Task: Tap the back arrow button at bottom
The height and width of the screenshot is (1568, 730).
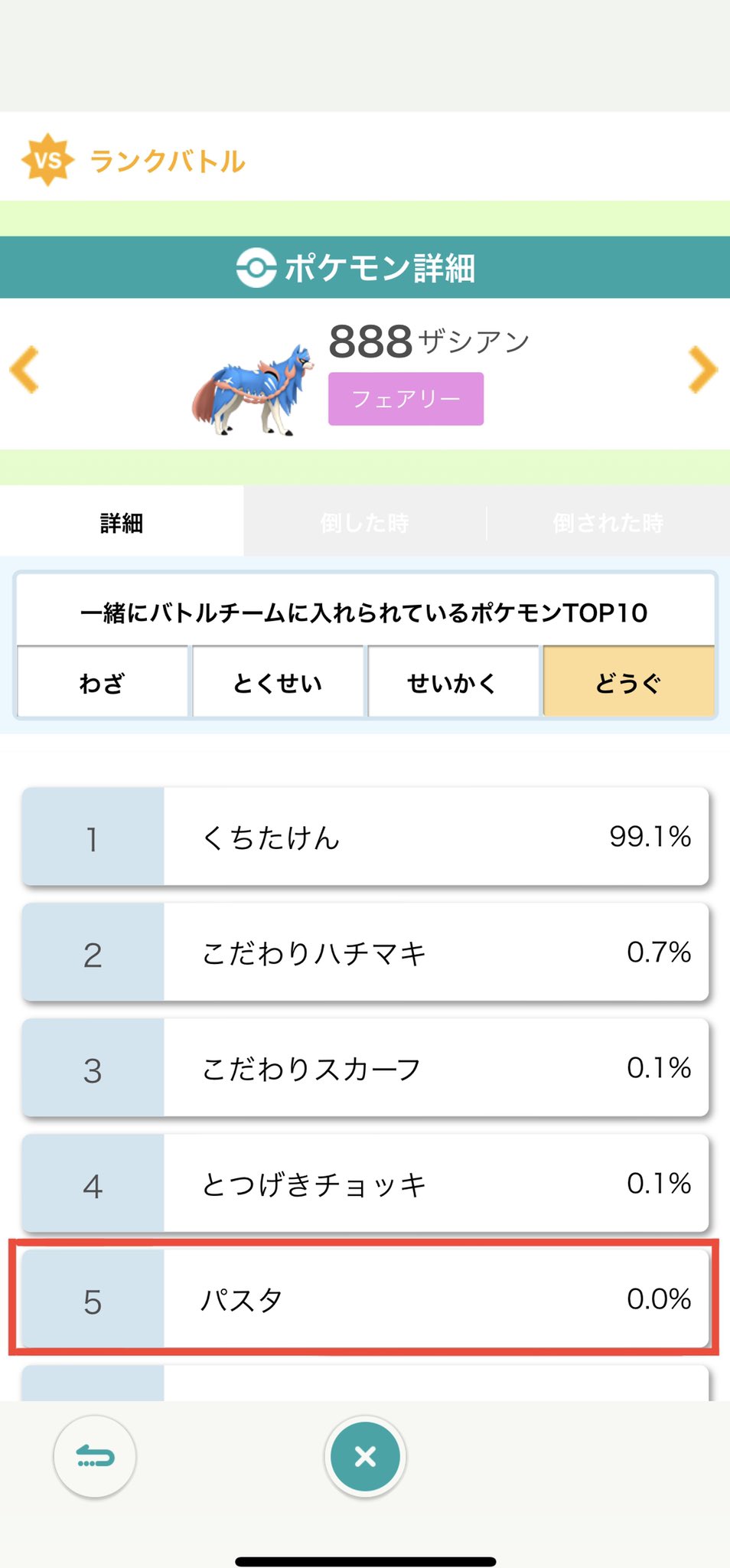Action: pos(95,1456)
